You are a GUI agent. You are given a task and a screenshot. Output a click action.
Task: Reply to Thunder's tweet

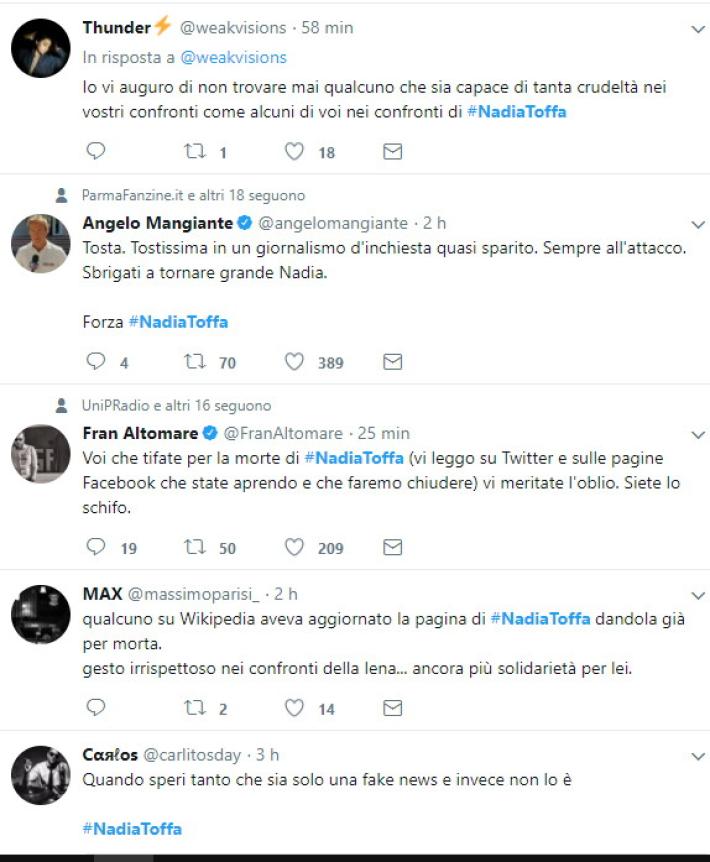[96, 151]
